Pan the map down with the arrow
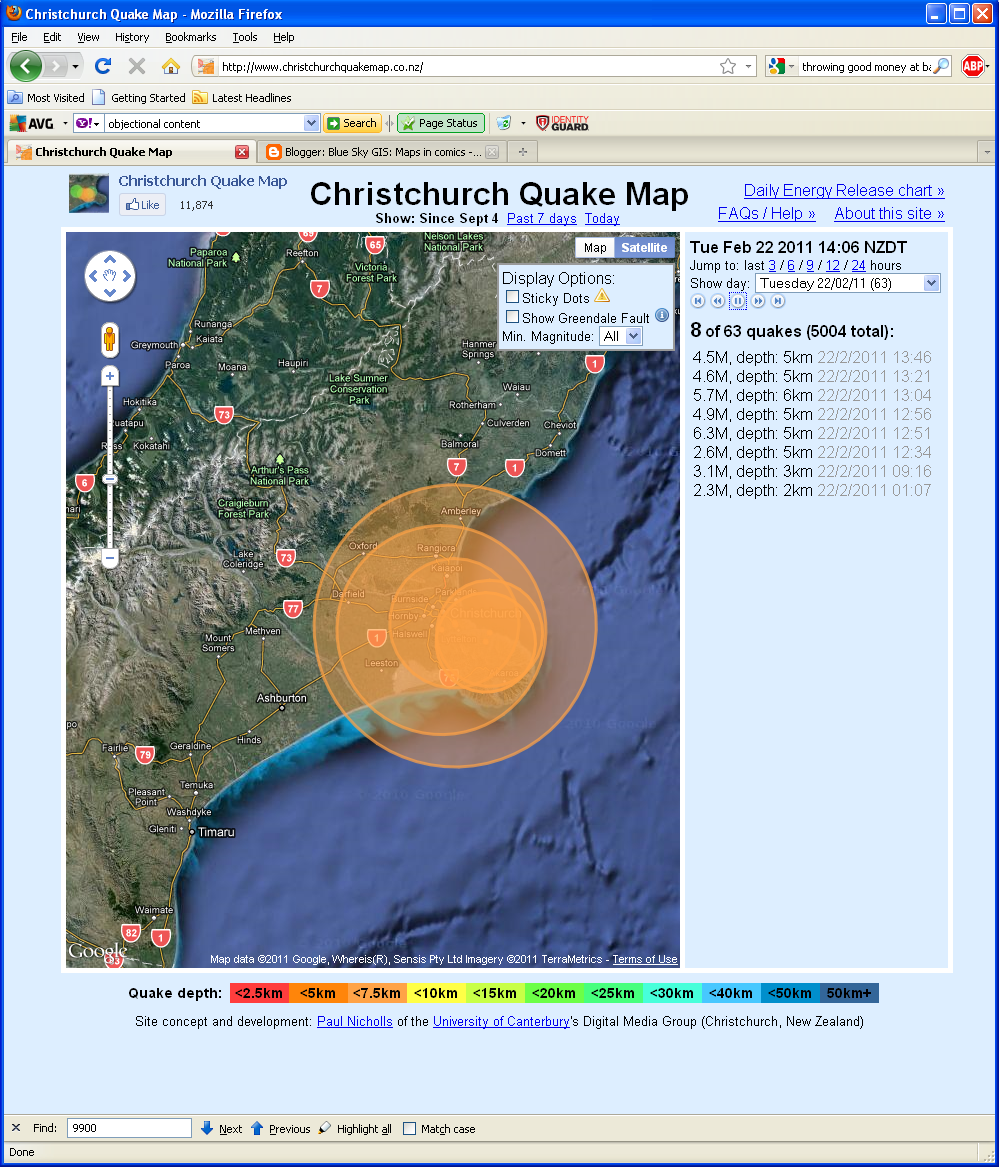The height and width of the screenshot is (1167, 999). (x=109, y=292)
